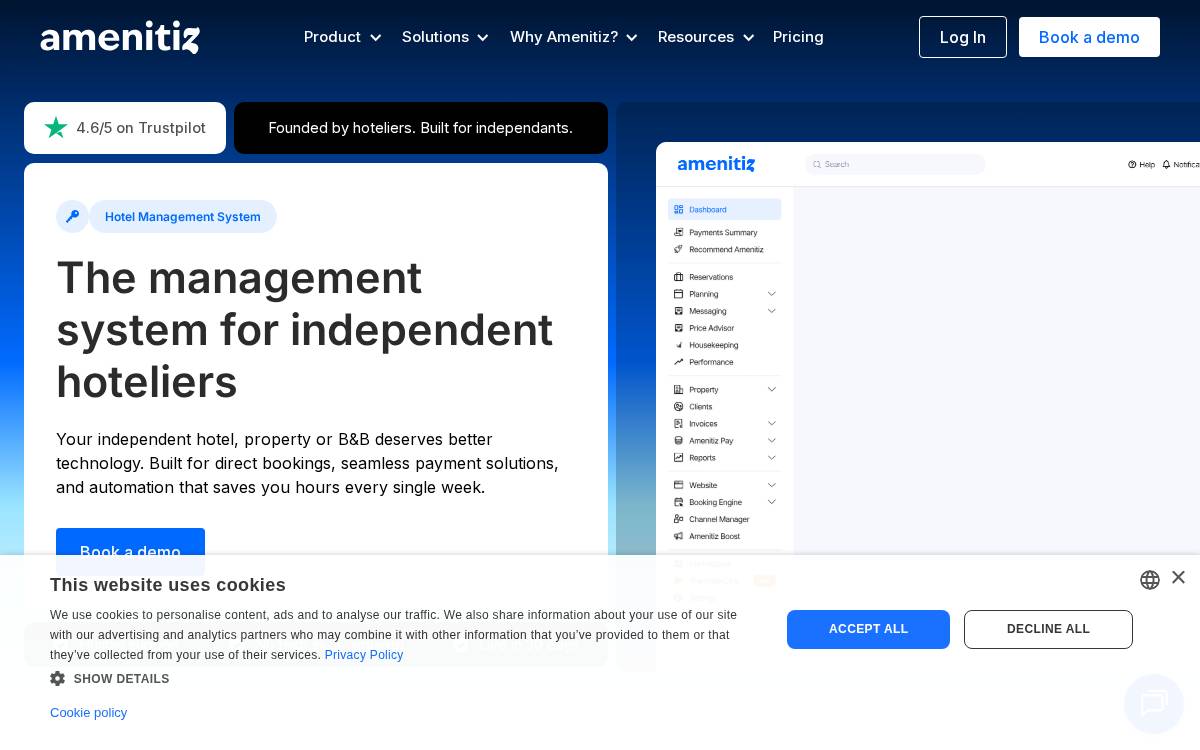Screen dimensions: 1200x750
Task: Click the Founded by hoteliers black badge
Action: tap(421, 128)
